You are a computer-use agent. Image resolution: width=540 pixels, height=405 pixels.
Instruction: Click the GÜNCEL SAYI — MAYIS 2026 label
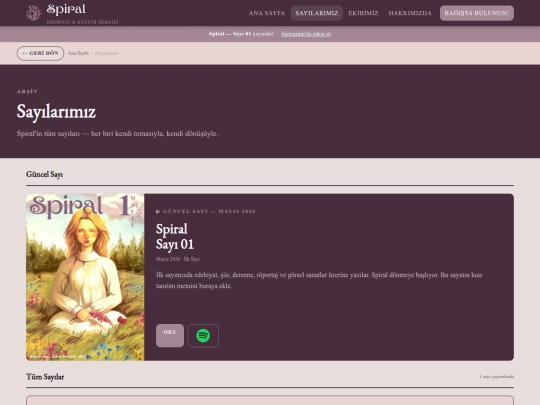206,211
